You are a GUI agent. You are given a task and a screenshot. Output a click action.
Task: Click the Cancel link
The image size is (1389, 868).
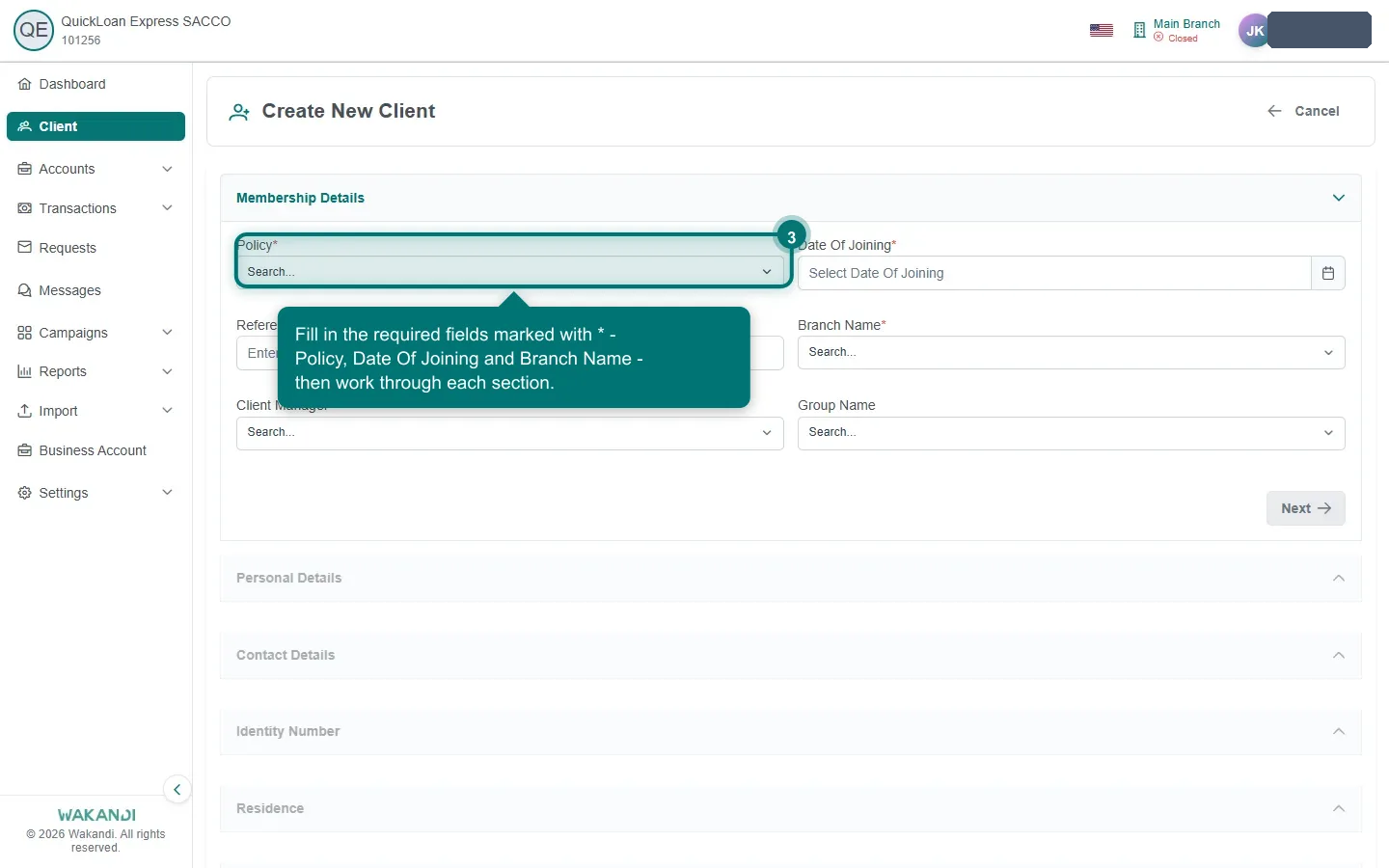click(1303, 111)
